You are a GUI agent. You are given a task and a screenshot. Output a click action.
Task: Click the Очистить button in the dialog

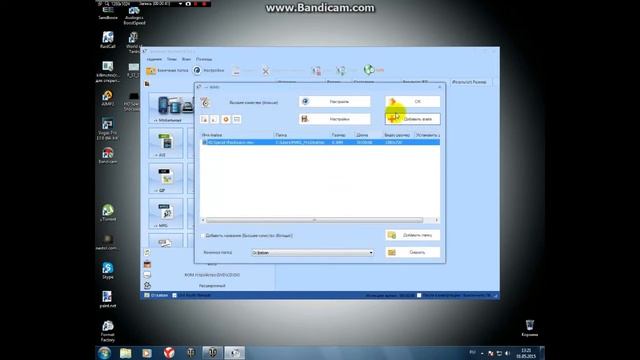pos(413,252)
